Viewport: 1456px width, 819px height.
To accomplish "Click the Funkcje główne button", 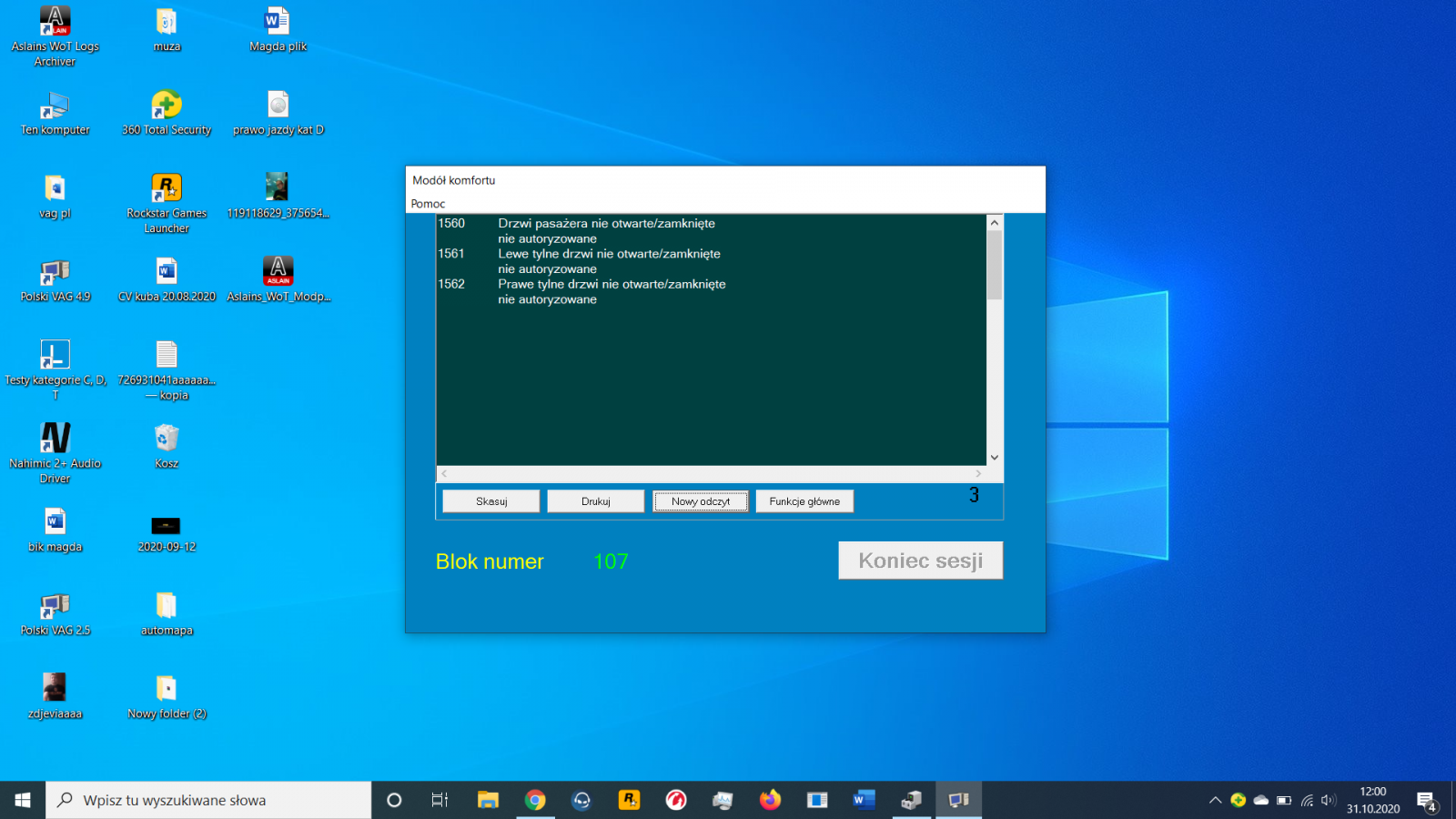I will (x=804, y=501).
